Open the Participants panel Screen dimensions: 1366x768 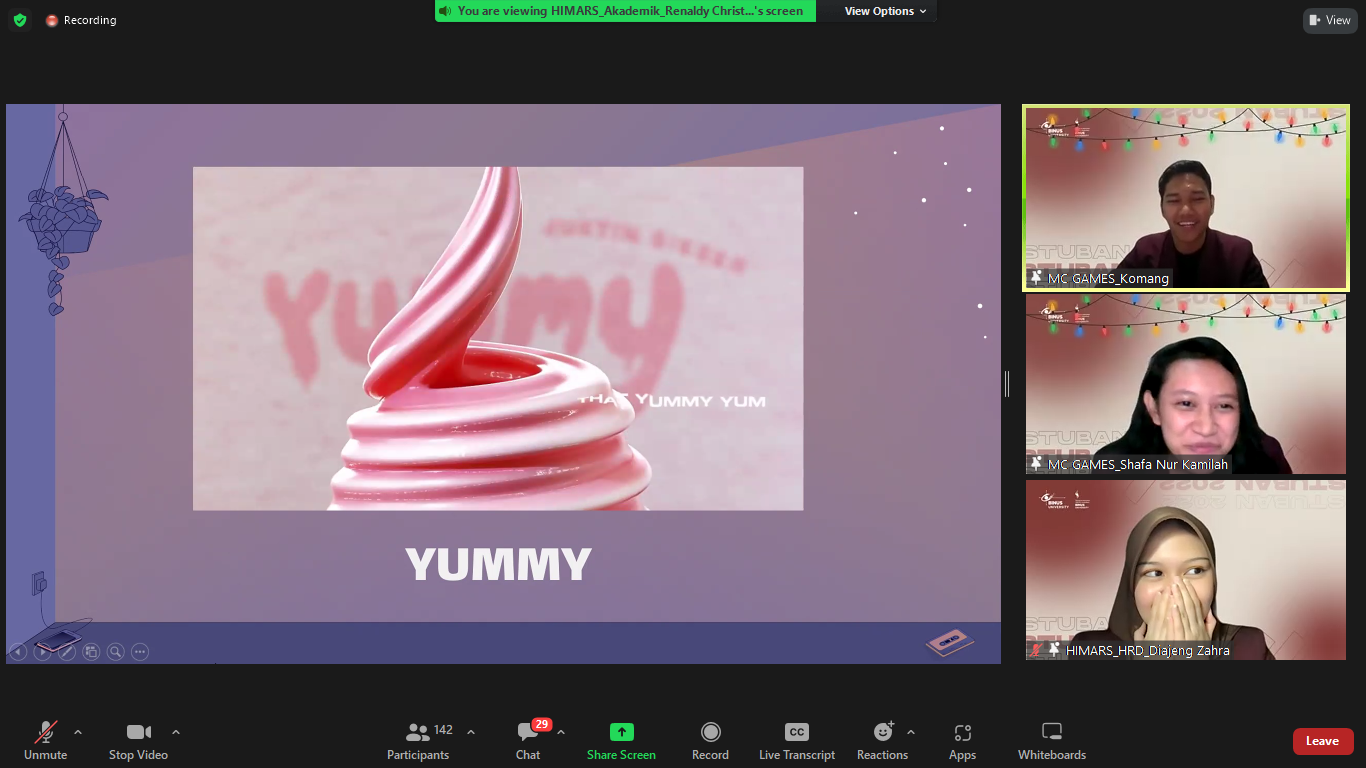[x=418, y=741]
